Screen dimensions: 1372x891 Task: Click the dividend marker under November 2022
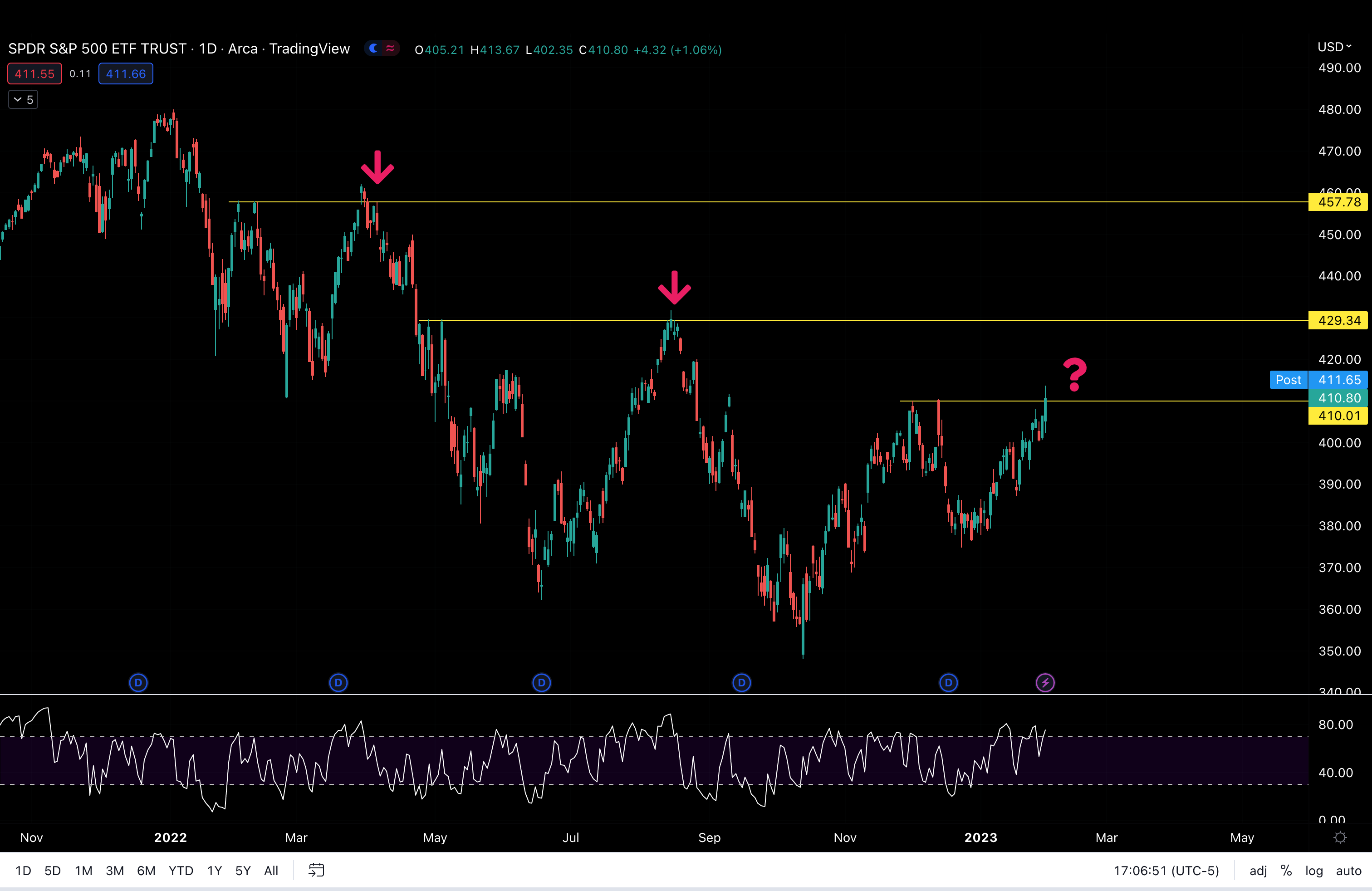click(949, 683)
